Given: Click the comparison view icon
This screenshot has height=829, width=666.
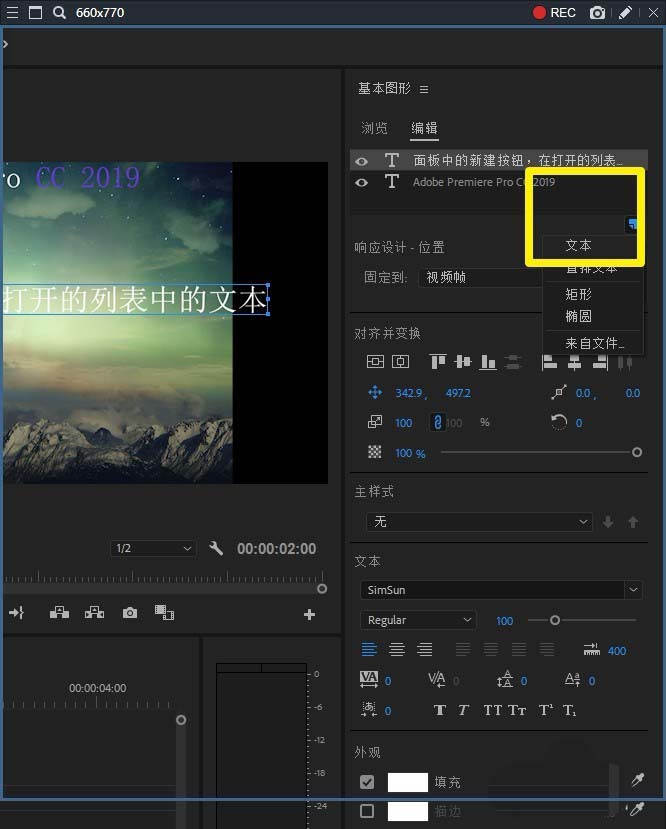Looking at the screenshot, I should [x=164, y=612].
